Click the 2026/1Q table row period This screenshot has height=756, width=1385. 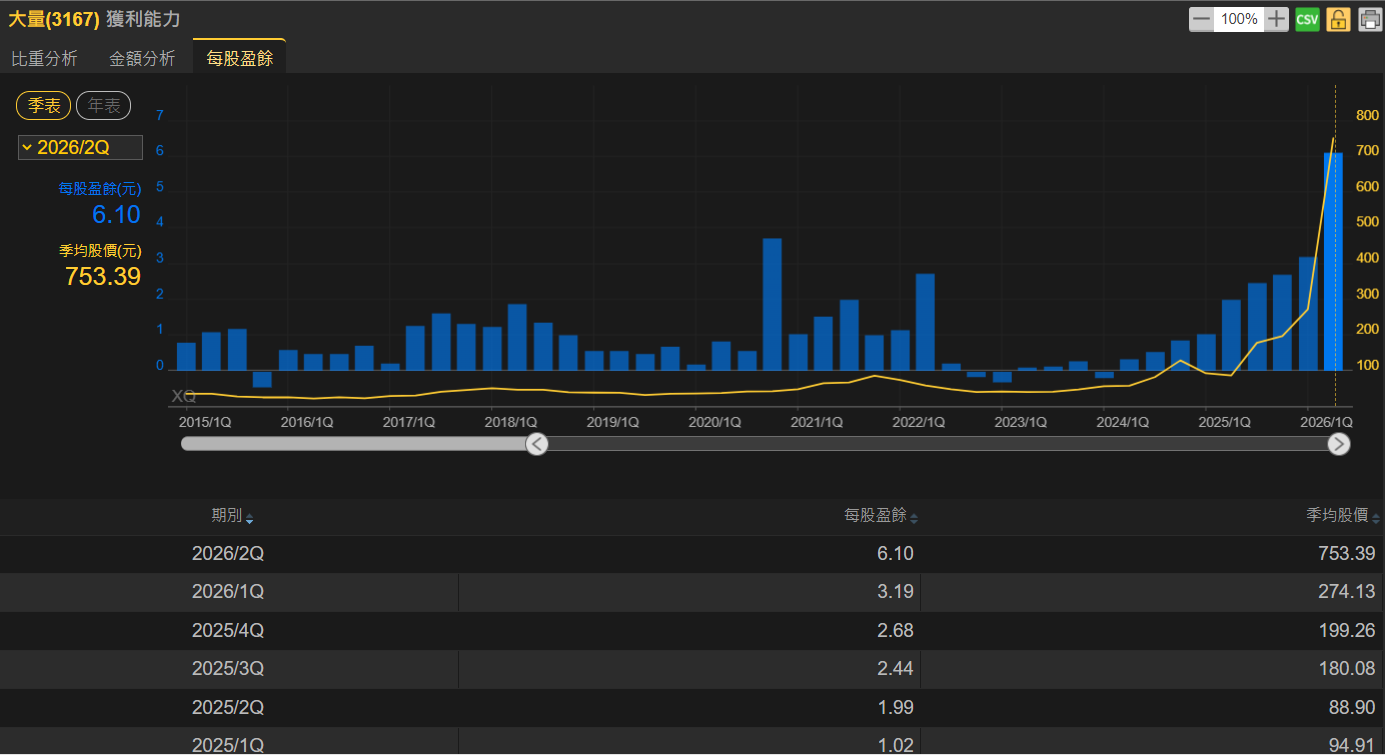(x=228, y=592)
